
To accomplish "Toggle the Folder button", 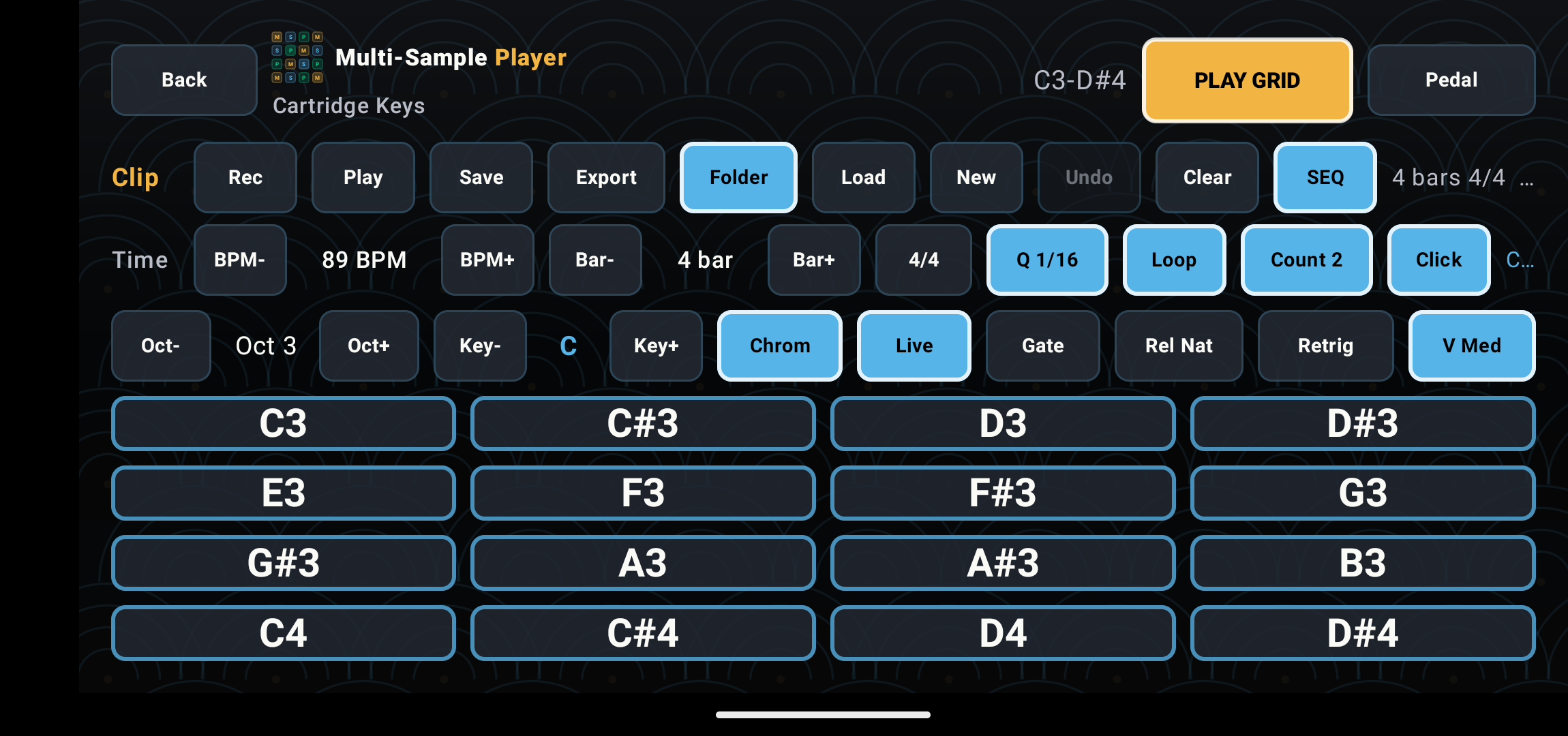I will tap(738, 177).
